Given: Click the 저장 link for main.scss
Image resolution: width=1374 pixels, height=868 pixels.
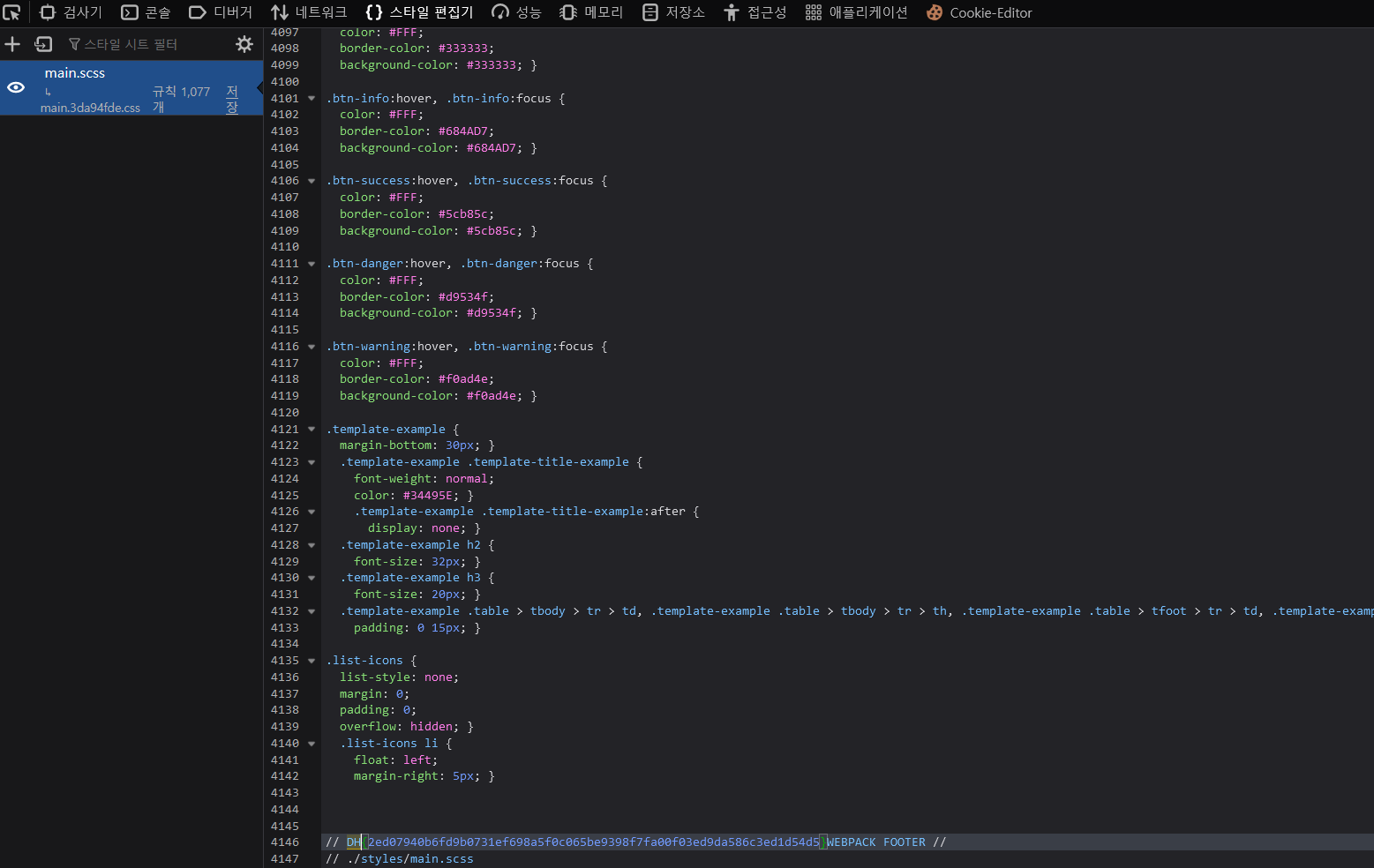Looking at the screenshot, I should 232,99.
